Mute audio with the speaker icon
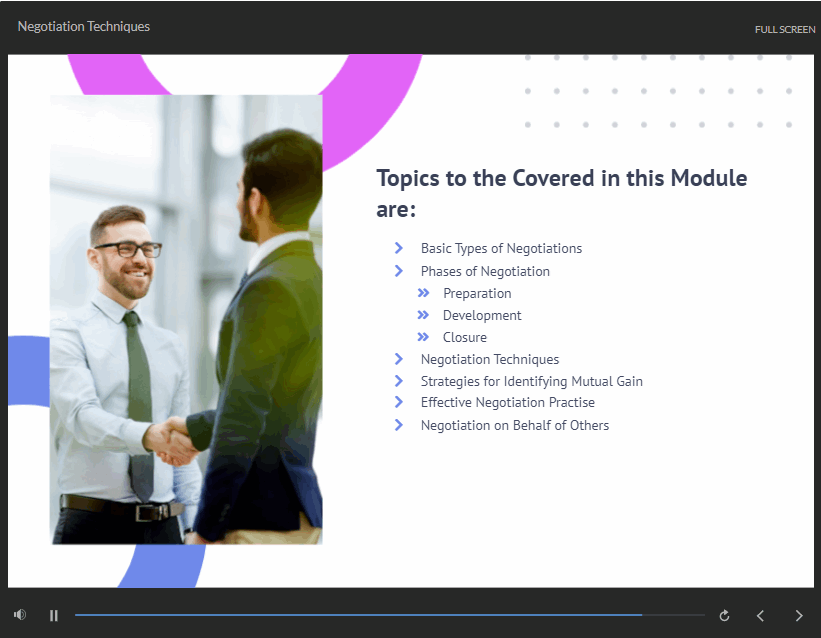The height and width of the screenshot is (638, 821). pos(20,614)
